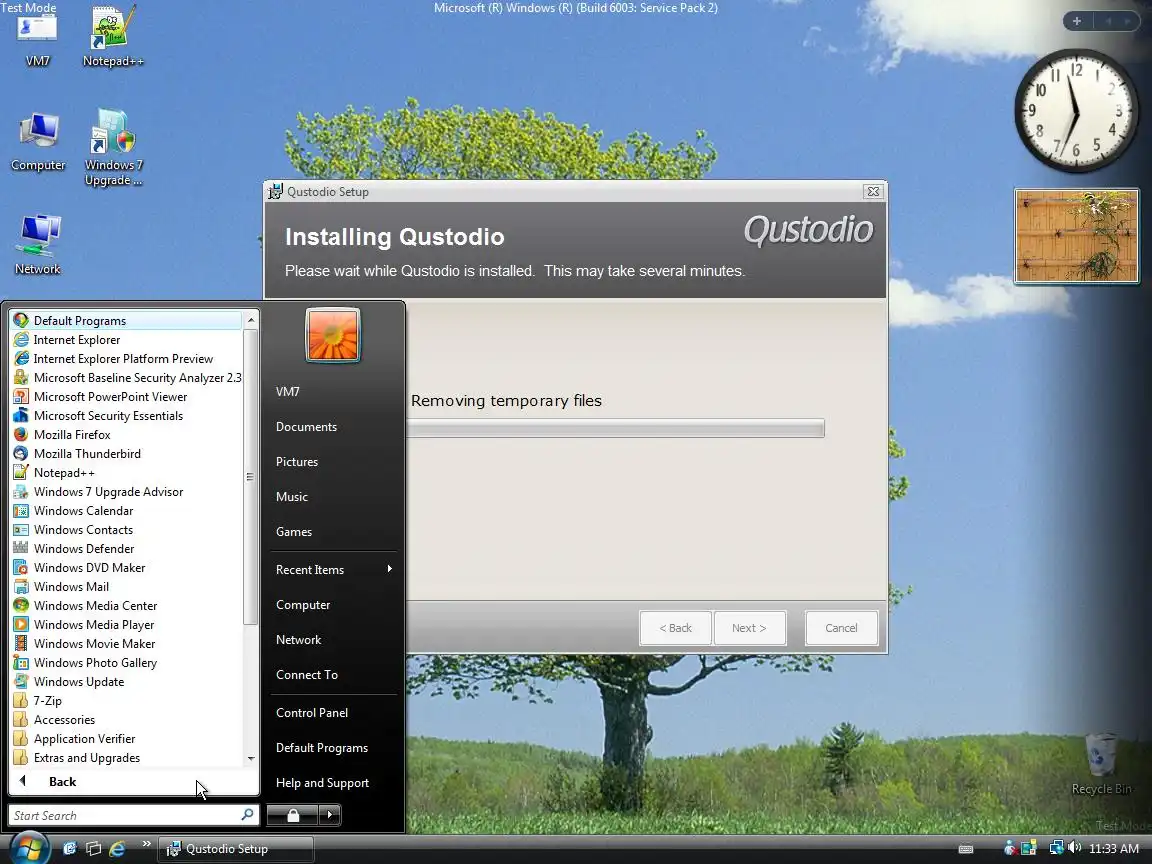Screen dimensions: 1152x864
Task: Click the programs list scroll-down arrow
Action: [x=251, y=758]
